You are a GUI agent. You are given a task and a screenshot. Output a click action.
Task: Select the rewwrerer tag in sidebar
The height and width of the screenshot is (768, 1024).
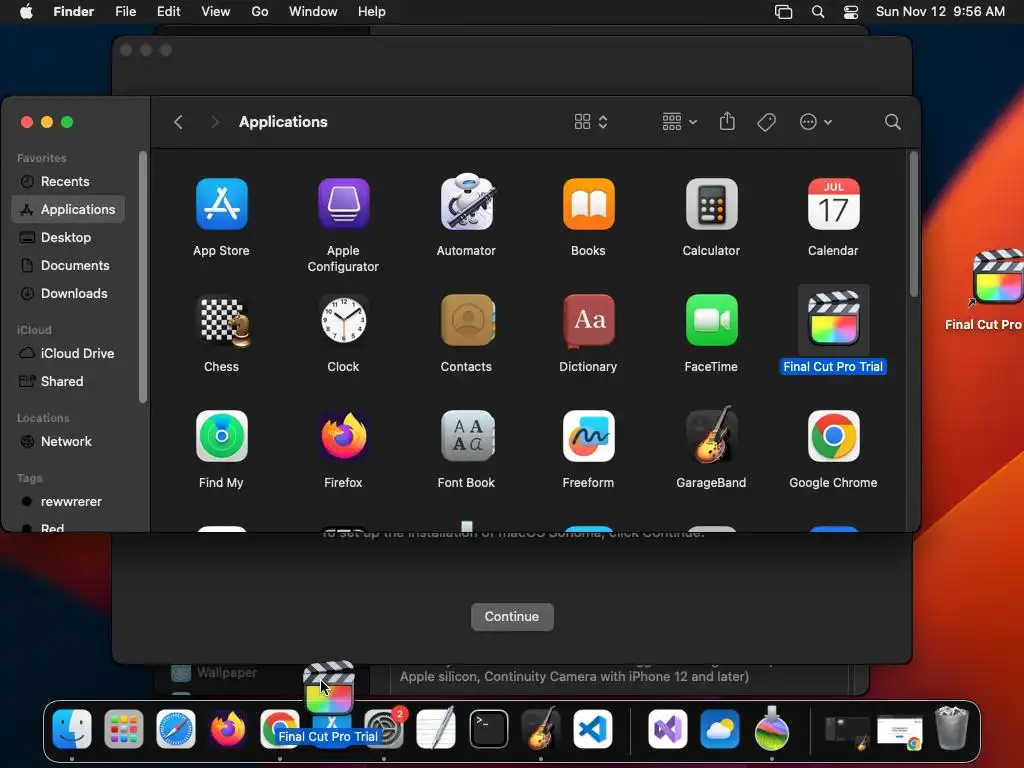(x=68, y=502)
